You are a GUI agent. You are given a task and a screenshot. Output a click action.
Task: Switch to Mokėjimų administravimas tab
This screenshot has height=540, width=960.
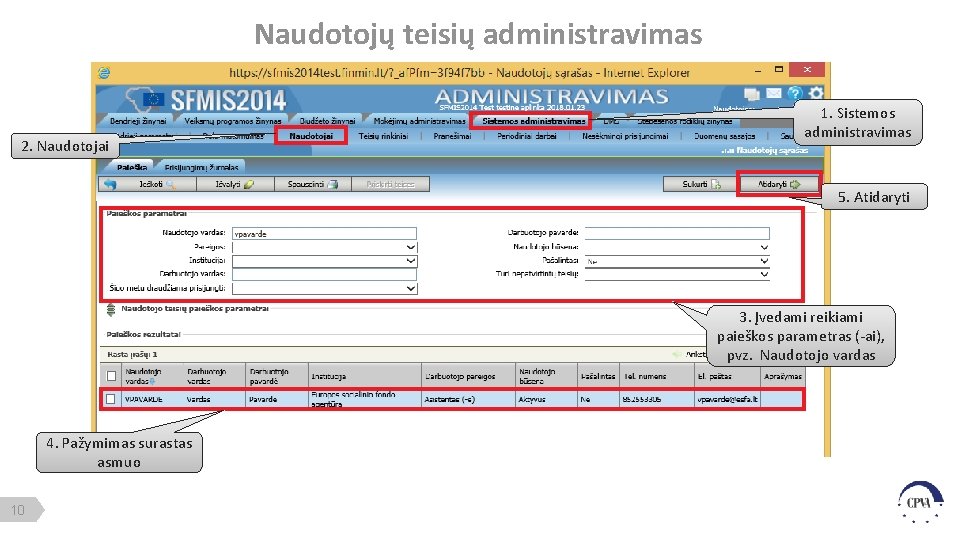(419, 121)
